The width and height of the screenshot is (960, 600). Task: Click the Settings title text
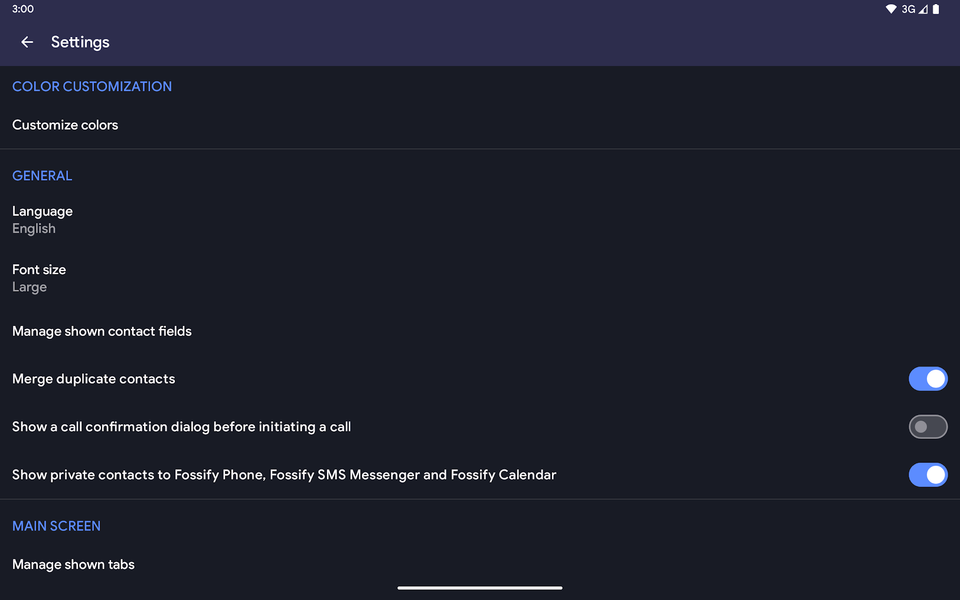click(x=80, y=42)
